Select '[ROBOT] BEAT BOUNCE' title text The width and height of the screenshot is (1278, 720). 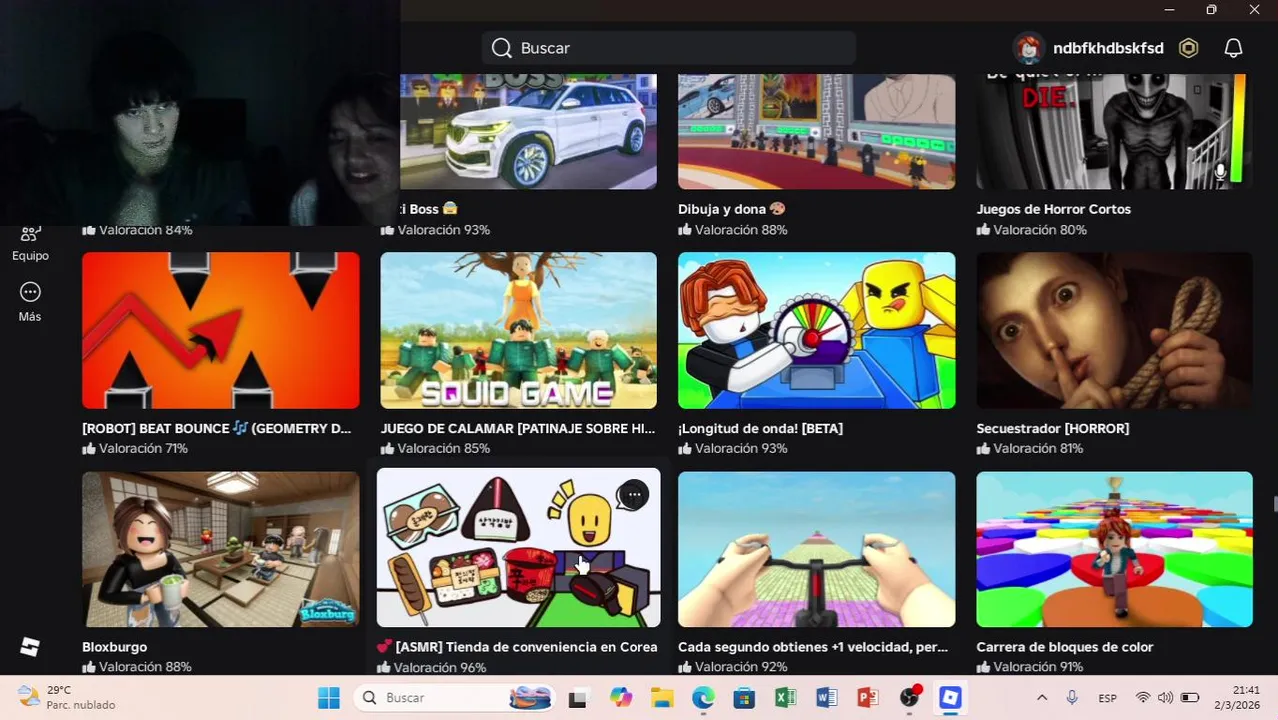216,428
